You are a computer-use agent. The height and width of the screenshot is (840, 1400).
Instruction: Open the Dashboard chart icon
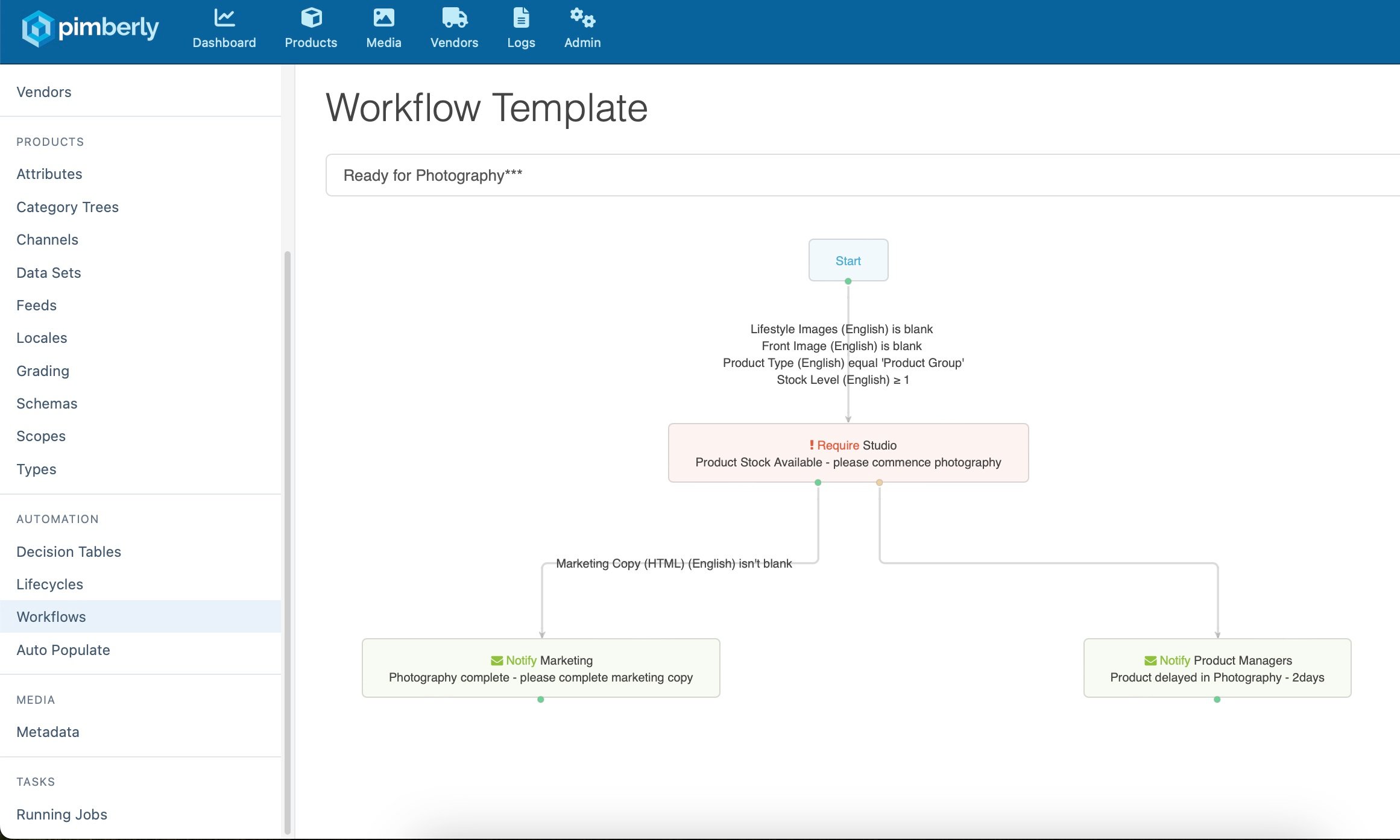point(224,18)
